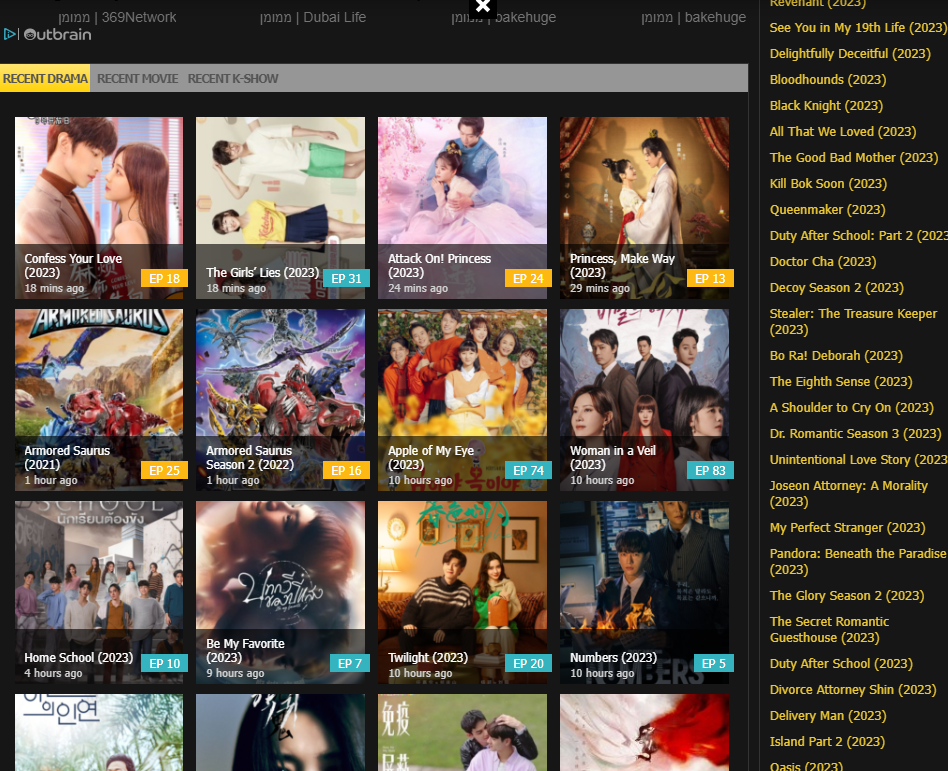Open the Dubai Life sponsored ad link
This screenshot has width=948, height=771.
pos(313,18)
